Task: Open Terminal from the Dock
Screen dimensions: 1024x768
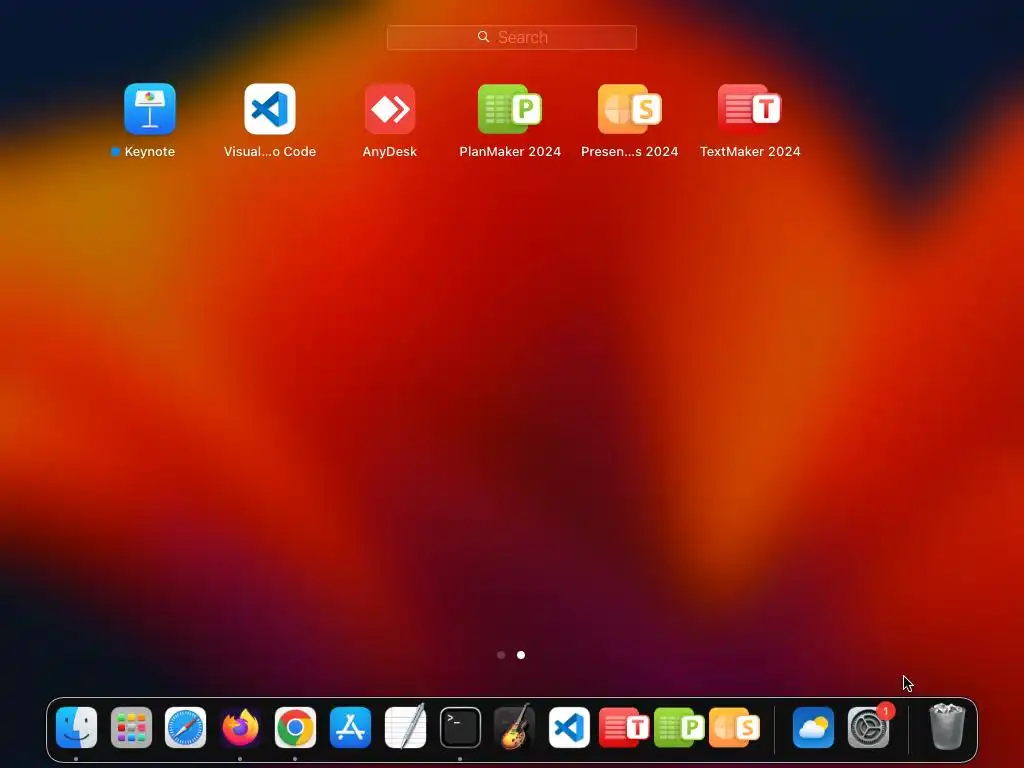Action: click(x=460, y=727)
